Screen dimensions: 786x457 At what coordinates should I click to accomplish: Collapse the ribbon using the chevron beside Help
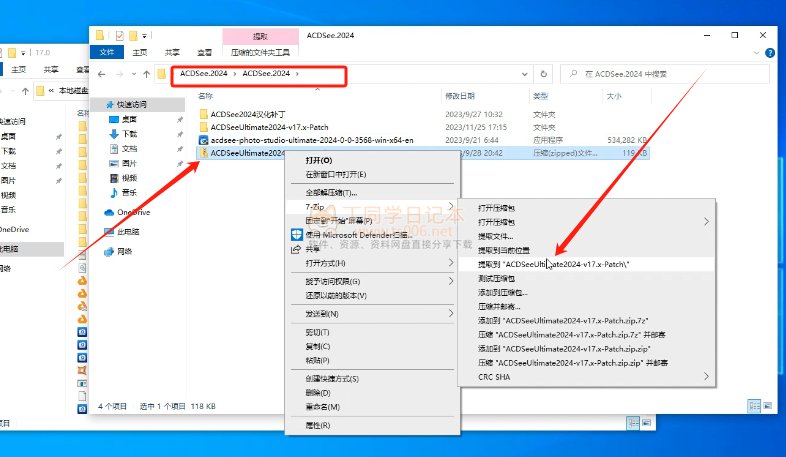pyautogui.click(x=756, y=53)
